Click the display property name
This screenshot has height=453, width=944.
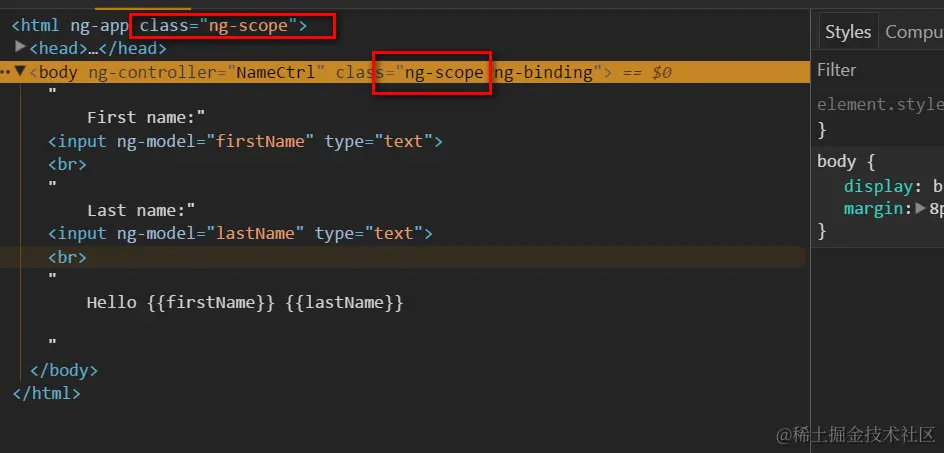[x=878, y=186]
